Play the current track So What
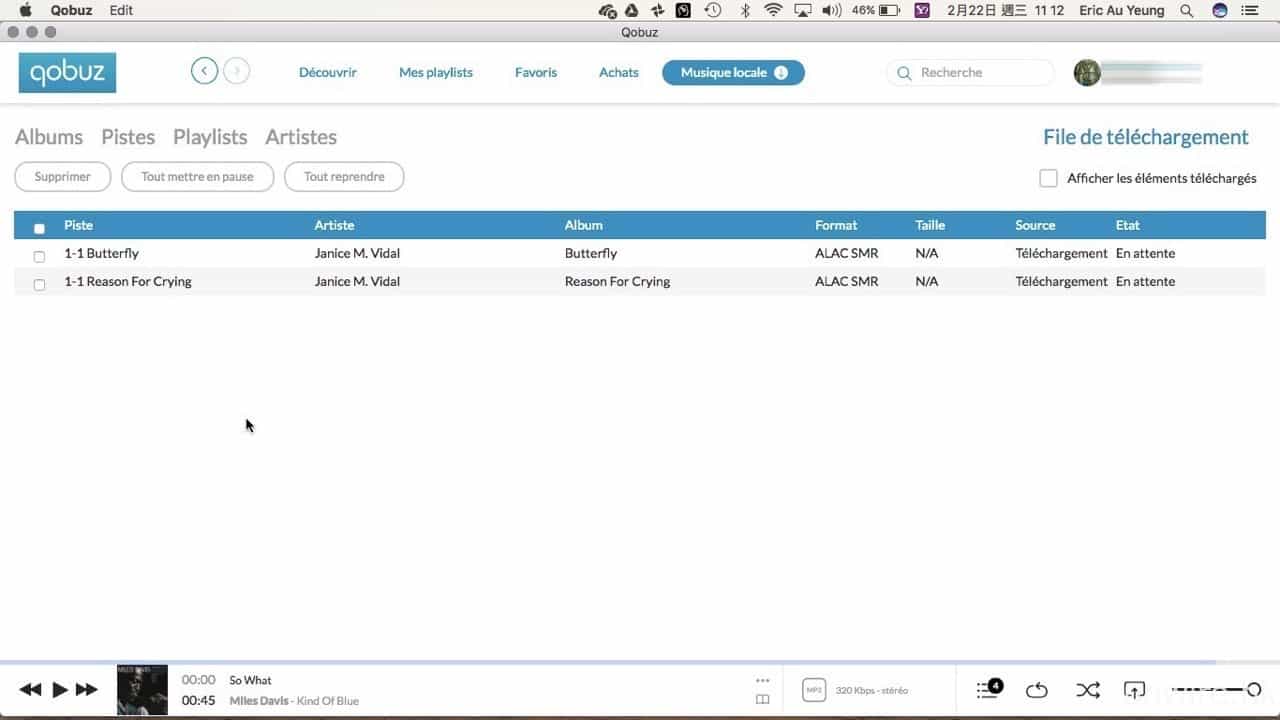This screenshot has width=1280, height=720. coord(60,689)
